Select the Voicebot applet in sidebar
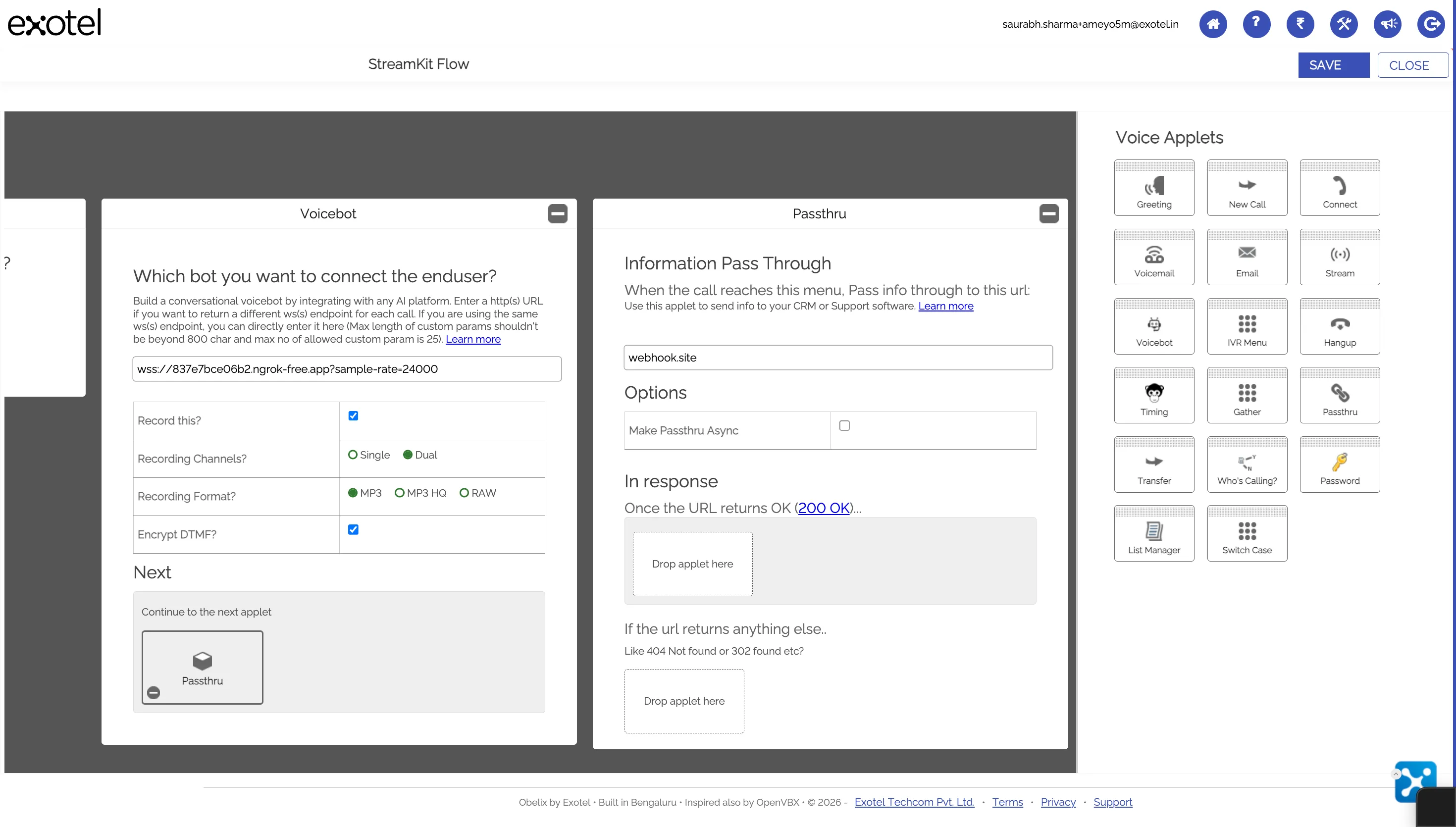1456x827 pixels. click(x=1154, y=326)
